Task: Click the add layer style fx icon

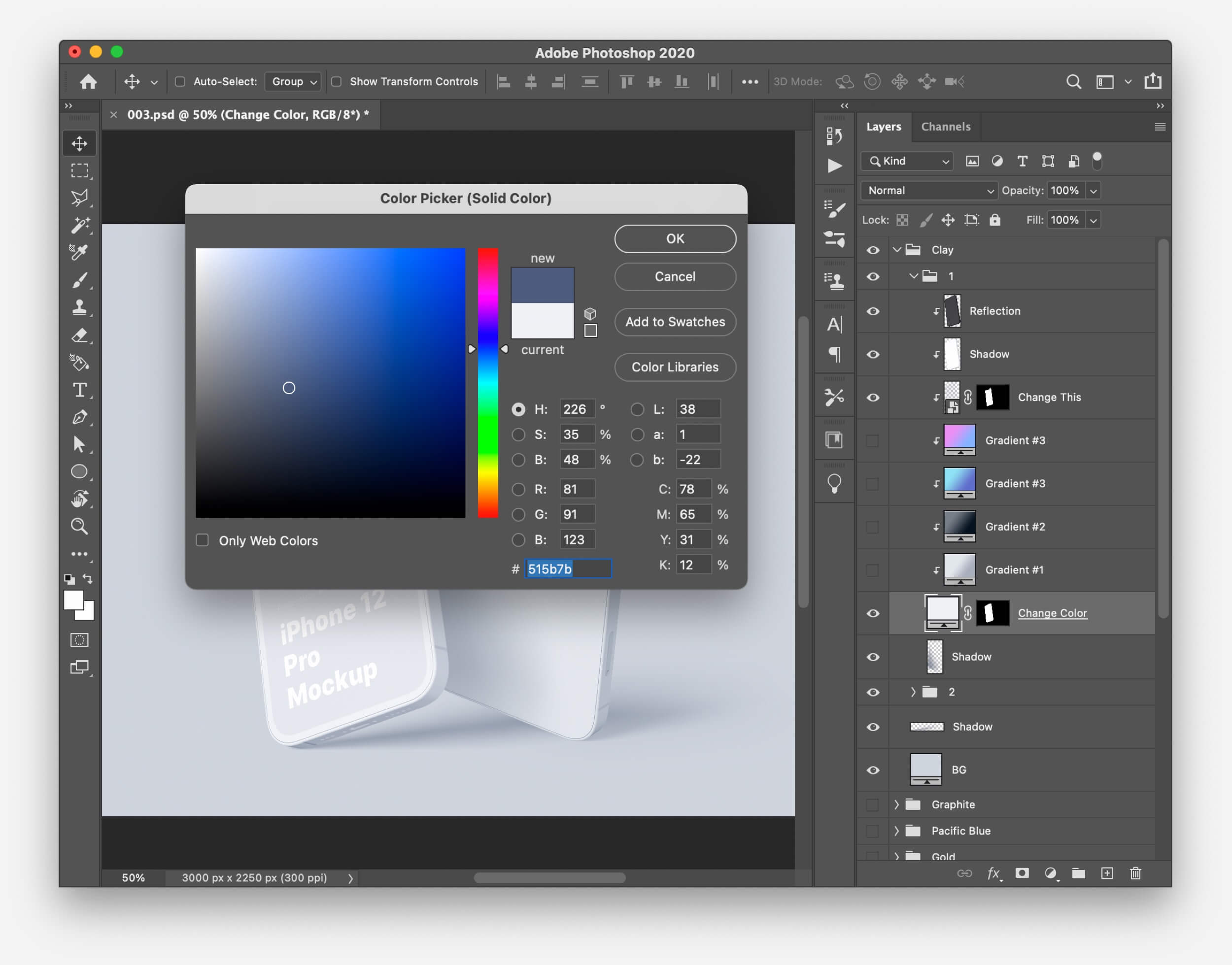Action: point(994,873)
